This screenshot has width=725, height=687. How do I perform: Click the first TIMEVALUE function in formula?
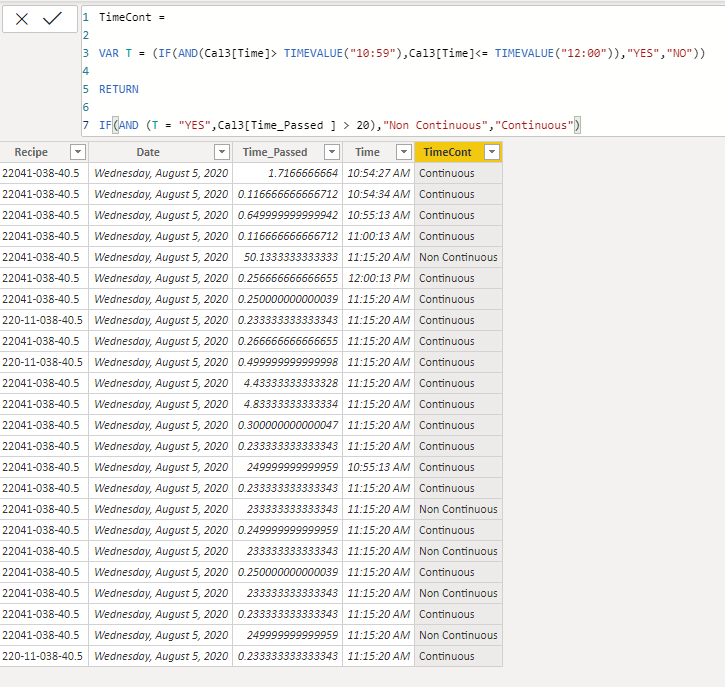click(313, 53)
